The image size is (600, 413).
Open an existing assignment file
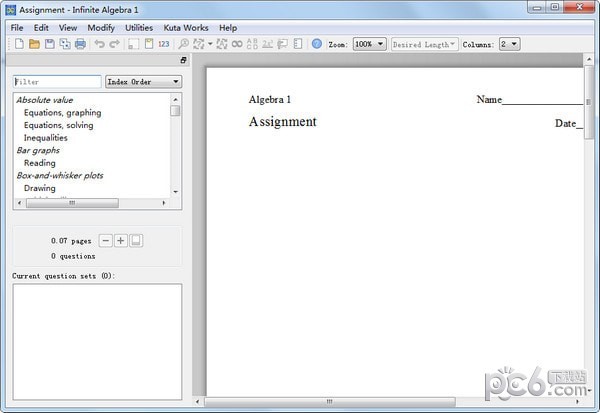point(34,44)
